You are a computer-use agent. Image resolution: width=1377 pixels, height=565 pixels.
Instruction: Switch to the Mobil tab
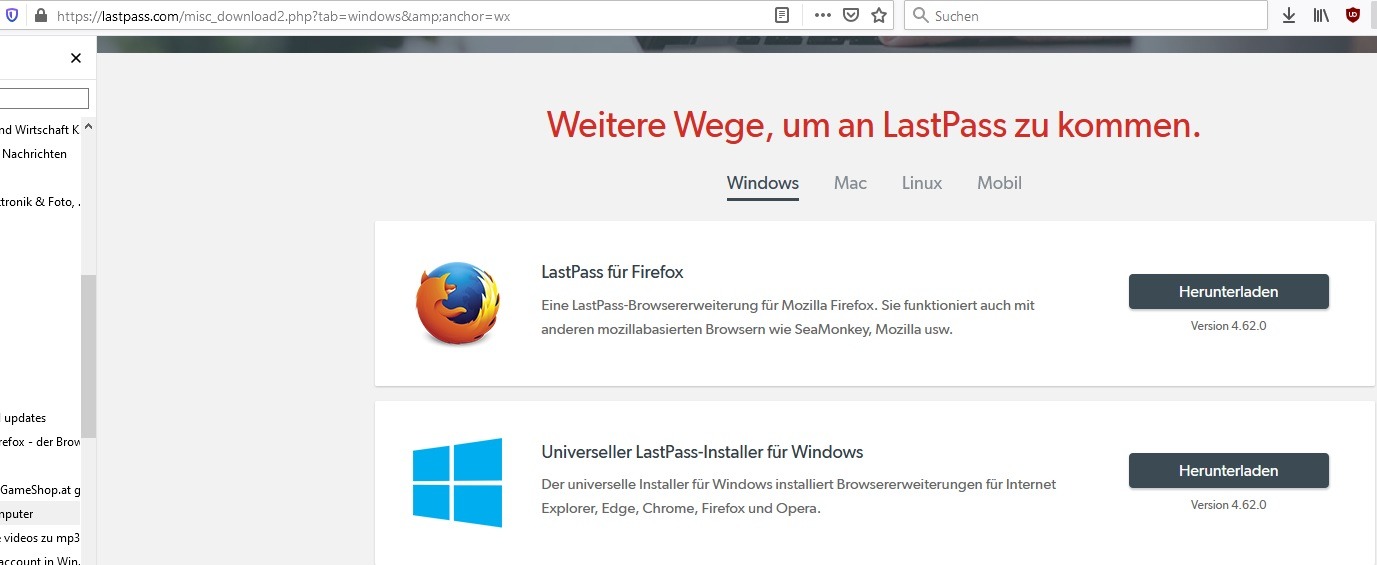[x=999, y=184]
